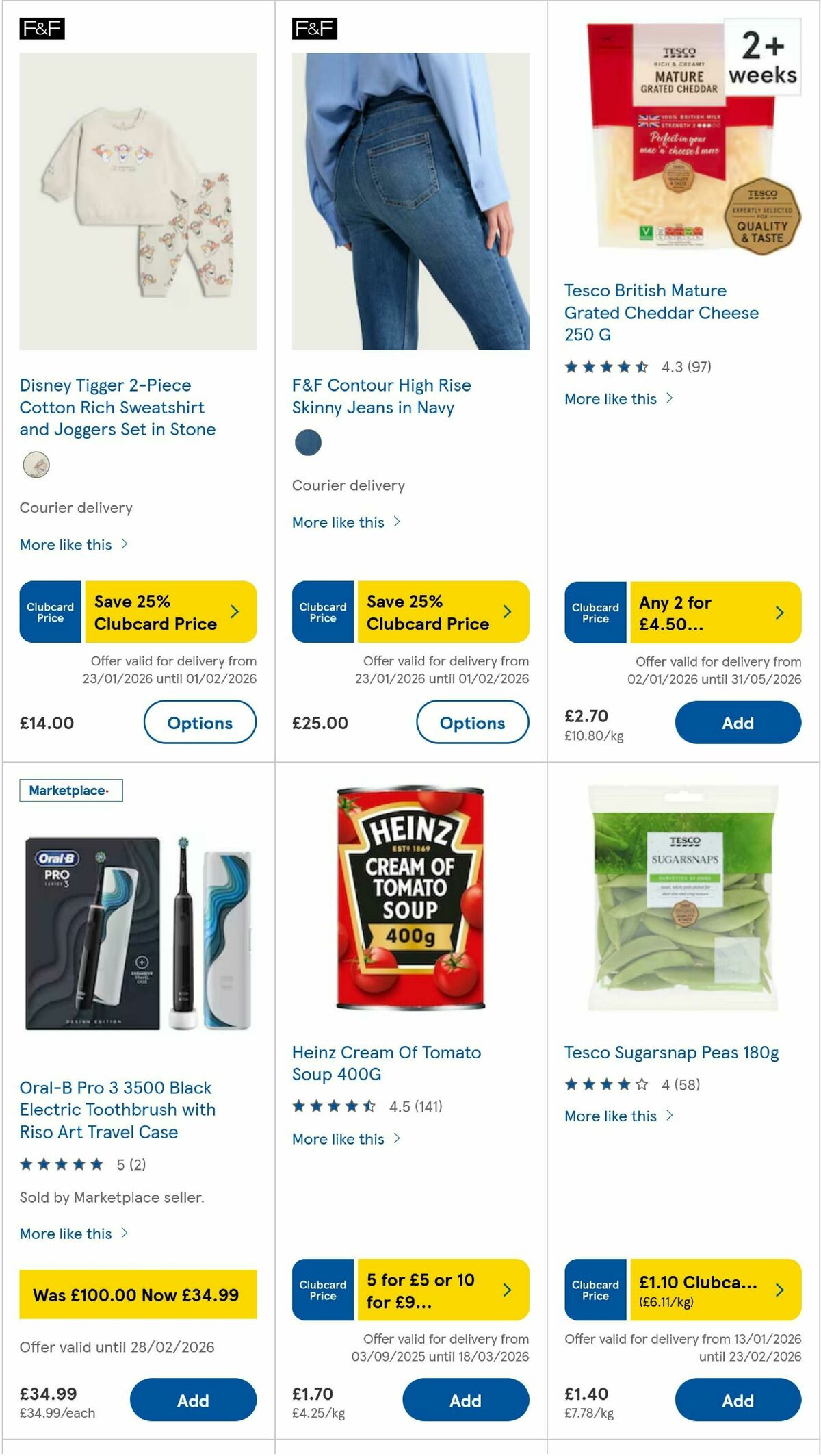821x1456 pixels.
Task: Click the F&F logo on the Tigger outfit card
Action: click(x=43, y=29)
